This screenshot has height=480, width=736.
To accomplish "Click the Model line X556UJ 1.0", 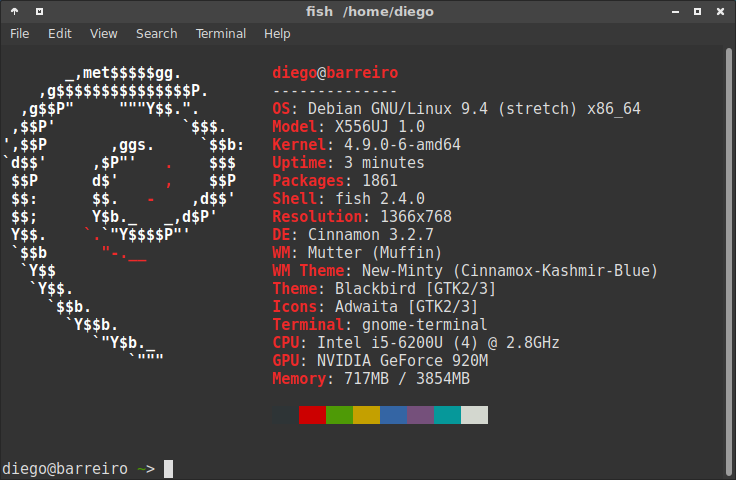I will tap(349, 127).
